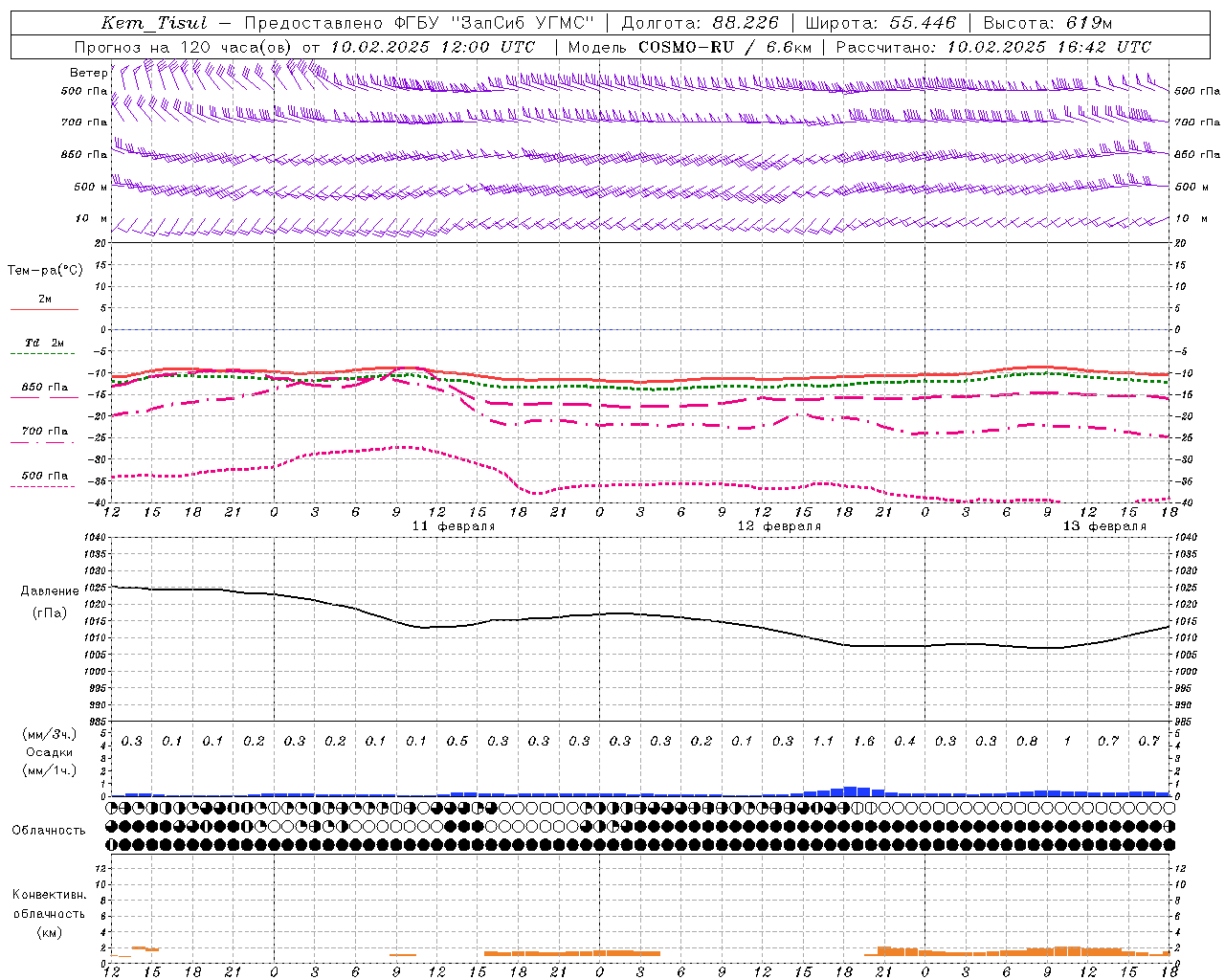Screen dimensions: 1225x980
Task: Click 'Прогноз на 120 часа(ов)' forecast text
Action: click(x=185, y=47)
